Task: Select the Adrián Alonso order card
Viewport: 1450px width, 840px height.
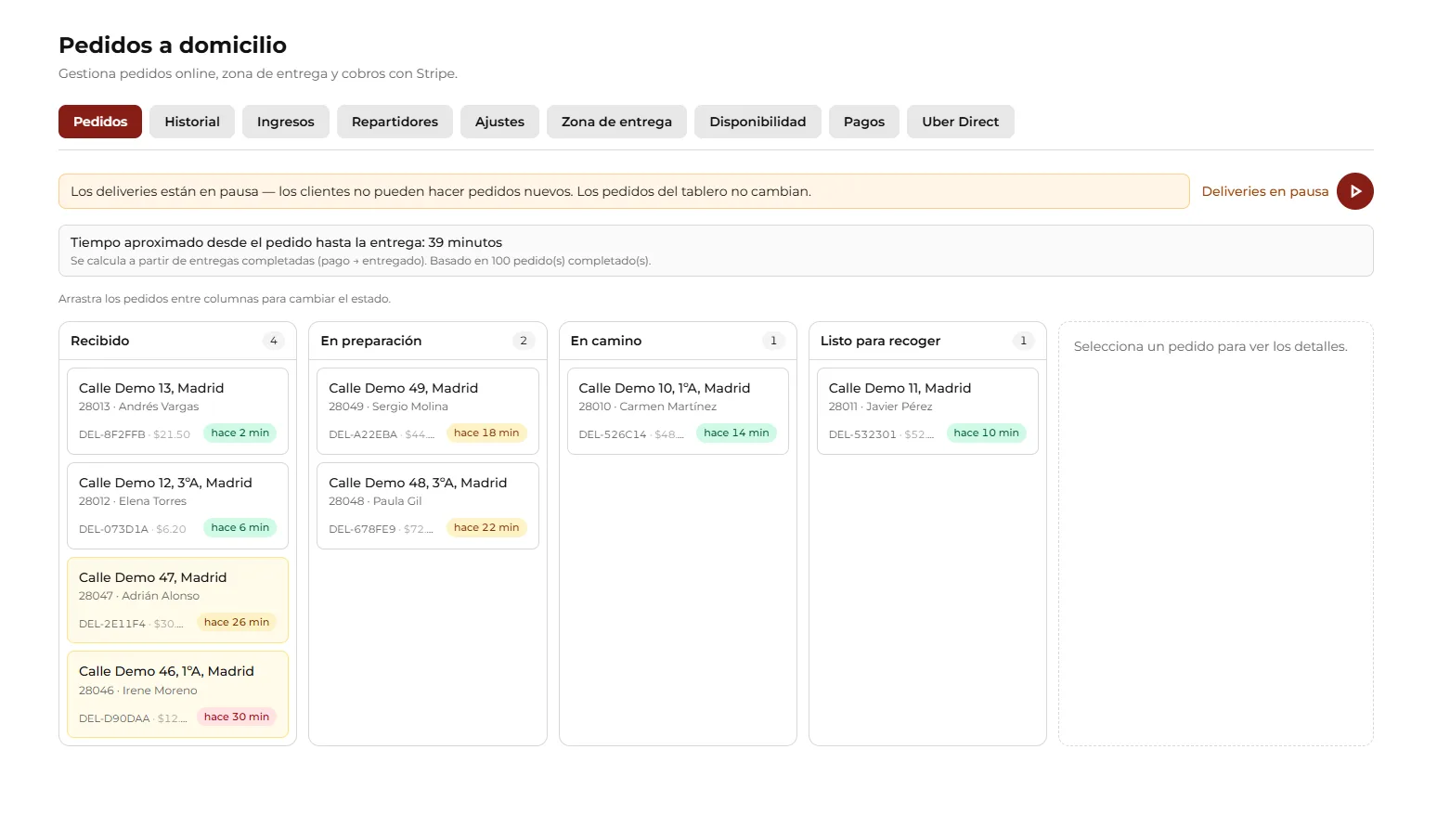Action: point(177,600)
